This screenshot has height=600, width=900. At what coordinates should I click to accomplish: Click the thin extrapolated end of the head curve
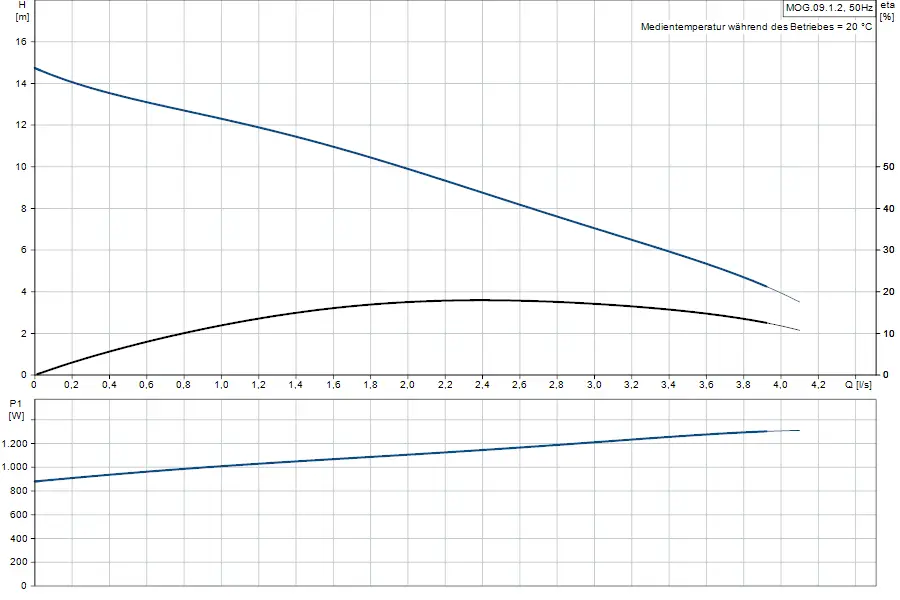pyautogui.click(x=784, y=294)
